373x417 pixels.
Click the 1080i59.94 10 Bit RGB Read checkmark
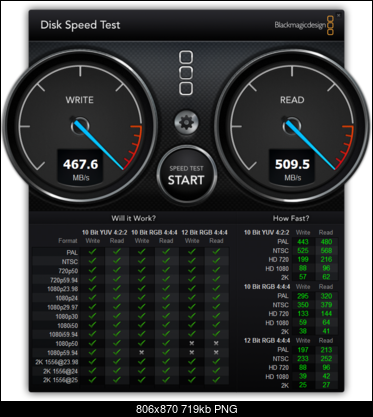click(x=166, y=334)
